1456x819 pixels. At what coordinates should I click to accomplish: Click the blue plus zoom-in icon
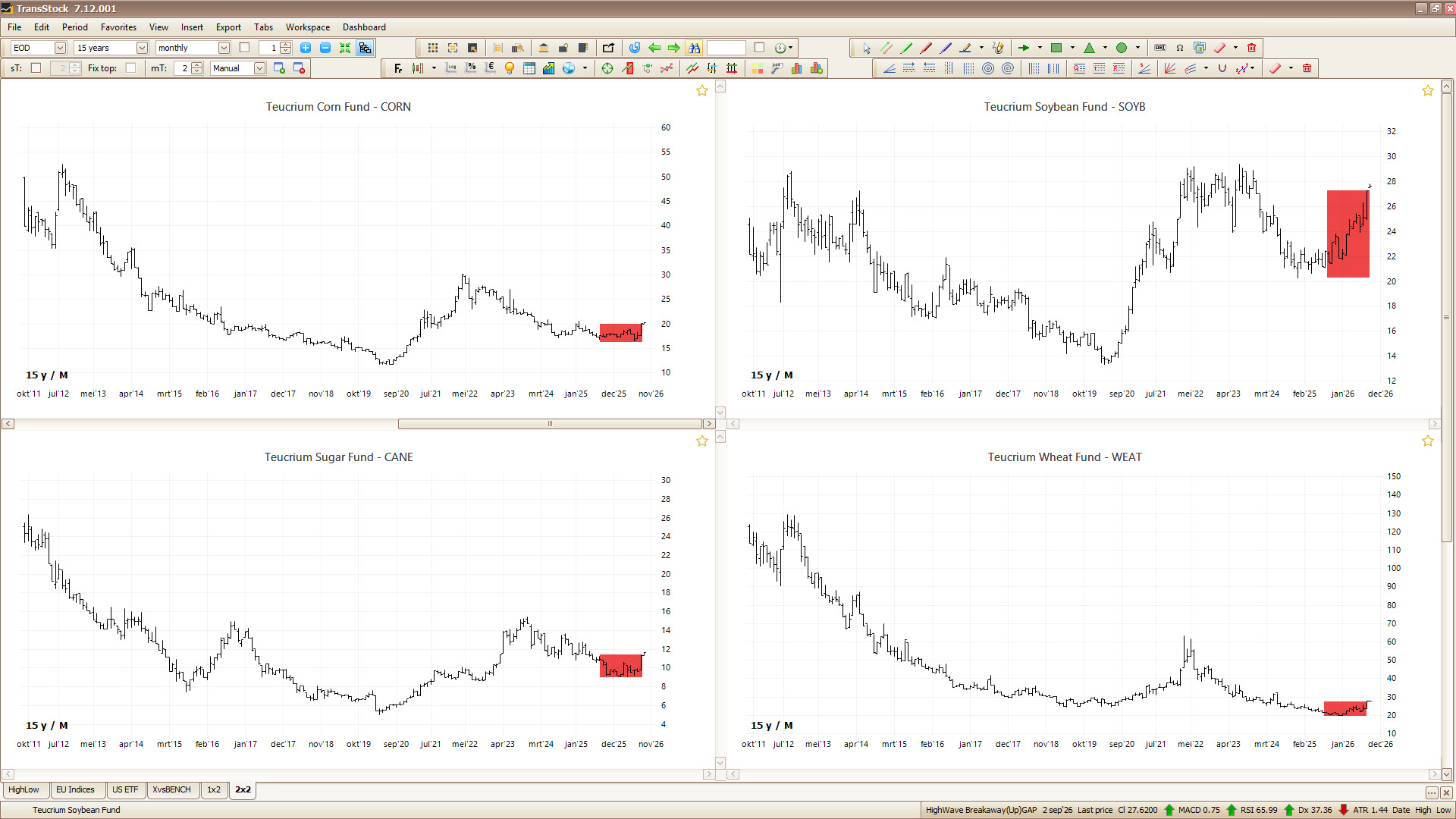306,48
